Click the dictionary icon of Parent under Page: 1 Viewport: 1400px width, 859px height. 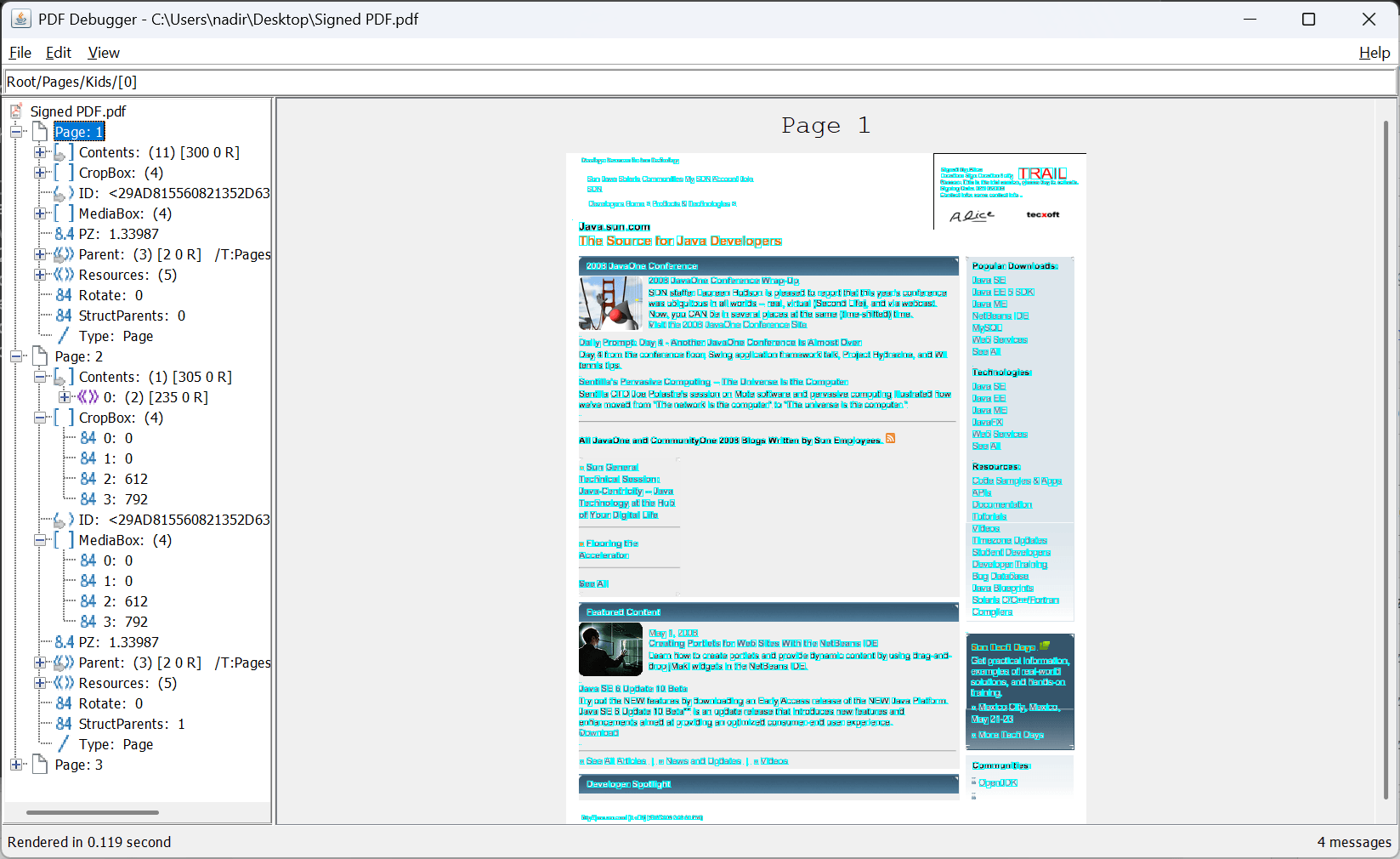pos(64,254)
